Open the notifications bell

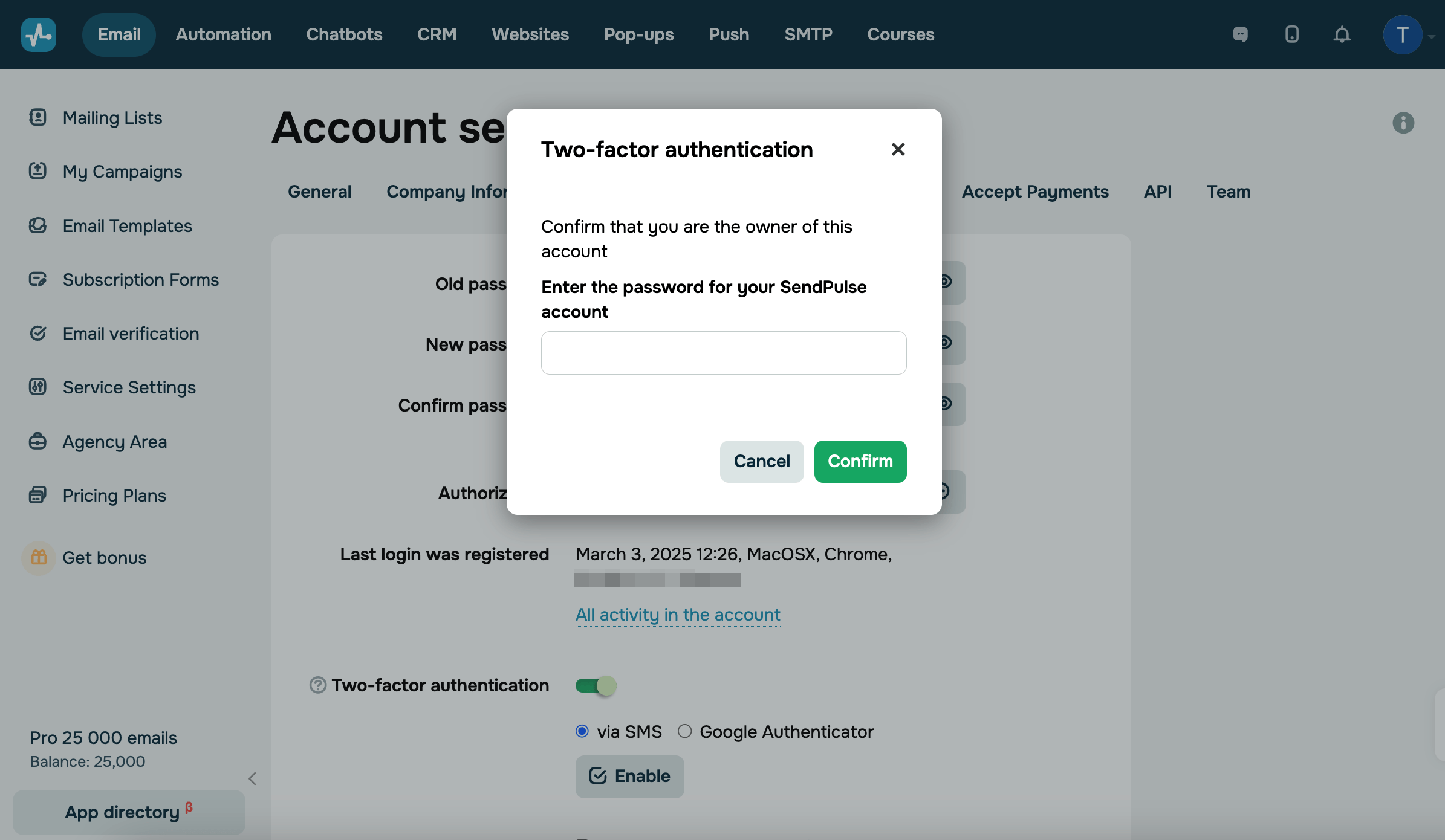click(1342, 34)
